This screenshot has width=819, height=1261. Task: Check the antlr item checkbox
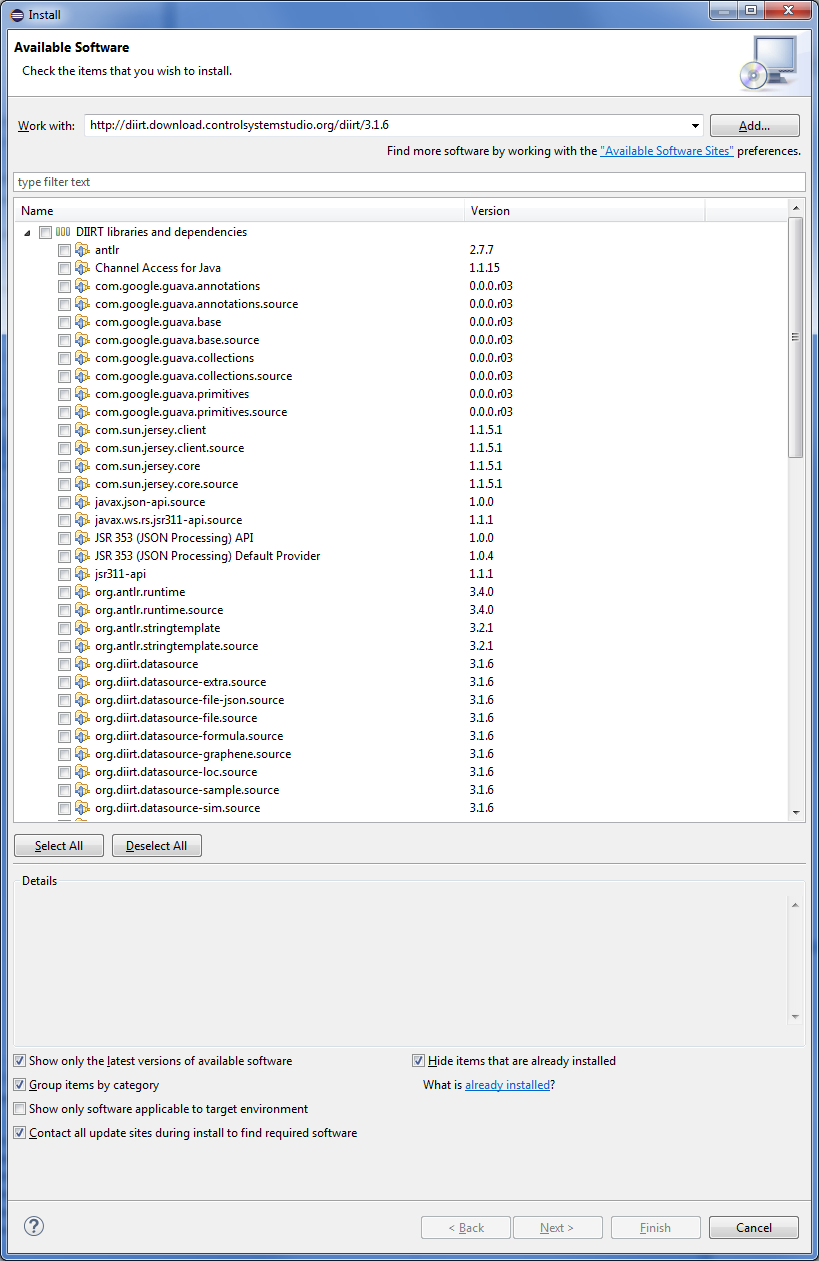tap(64, 249)
